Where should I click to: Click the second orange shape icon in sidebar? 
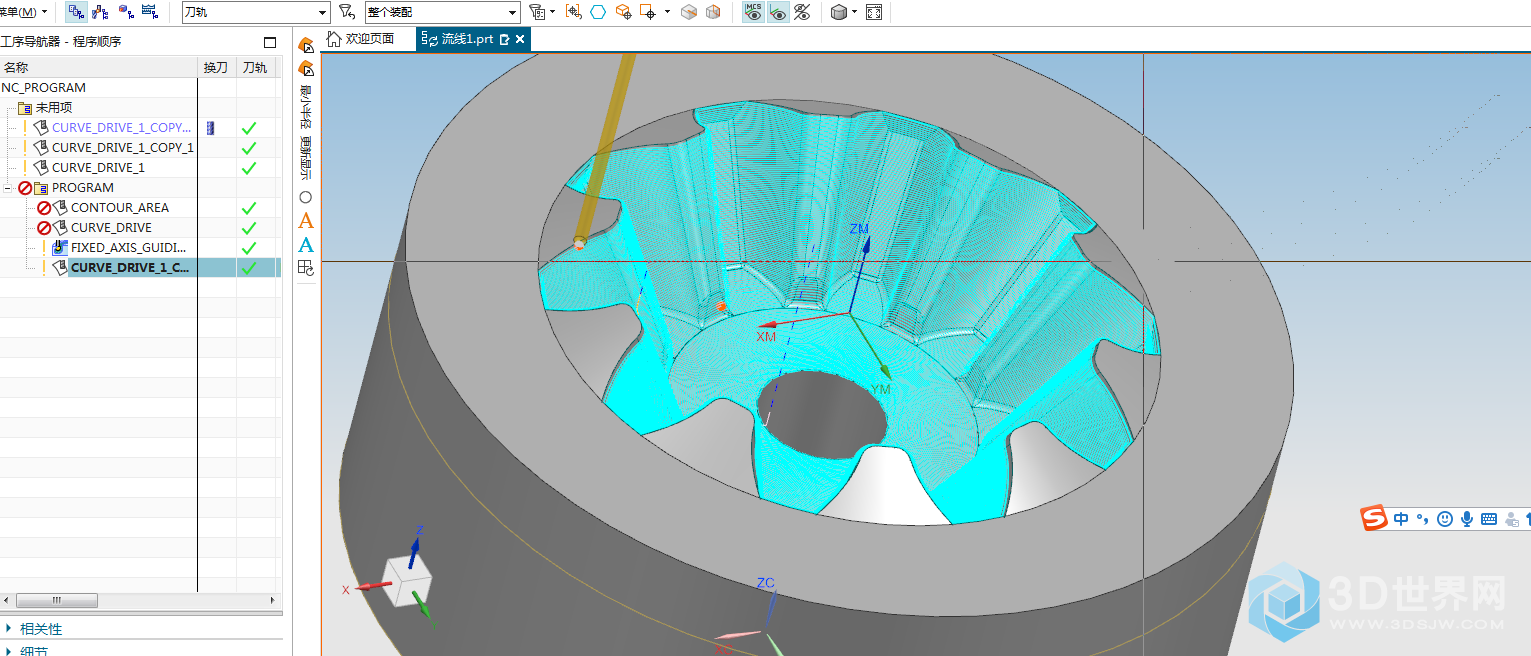306,68
